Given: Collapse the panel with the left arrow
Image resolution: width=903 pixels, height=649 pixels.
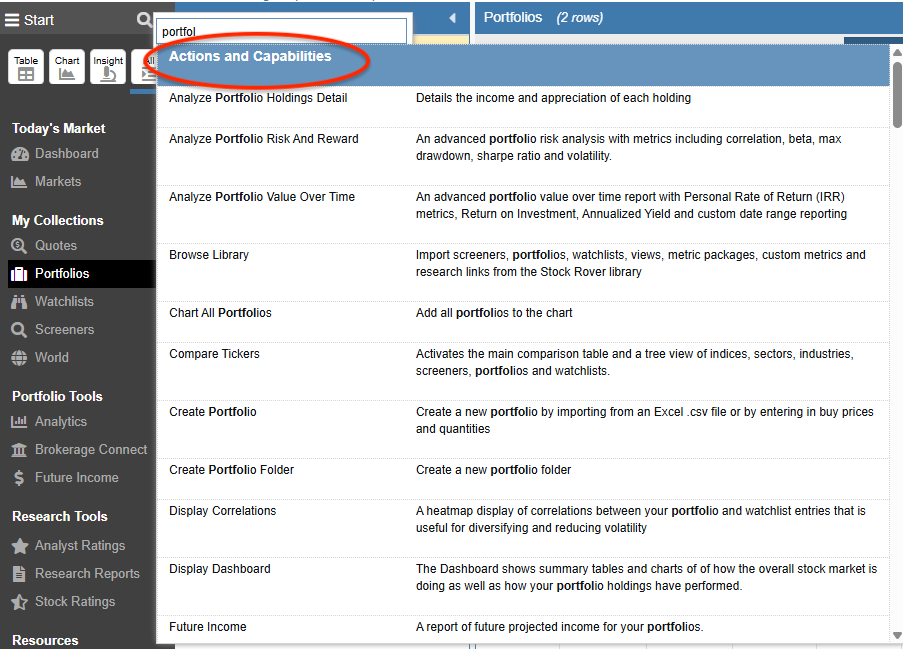Looking at the screenshot, I should pos(453,18).
